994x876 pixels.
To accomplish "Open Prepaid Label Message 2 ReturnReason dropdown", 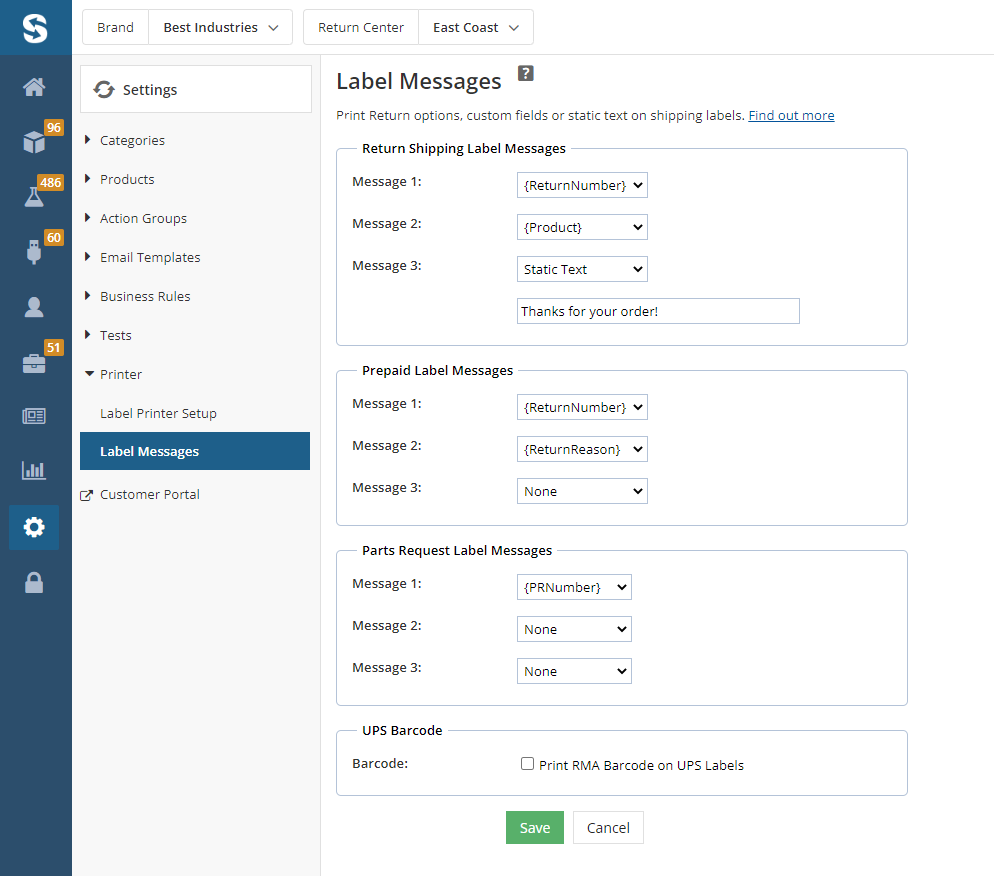I will click(x=582, y=449).
